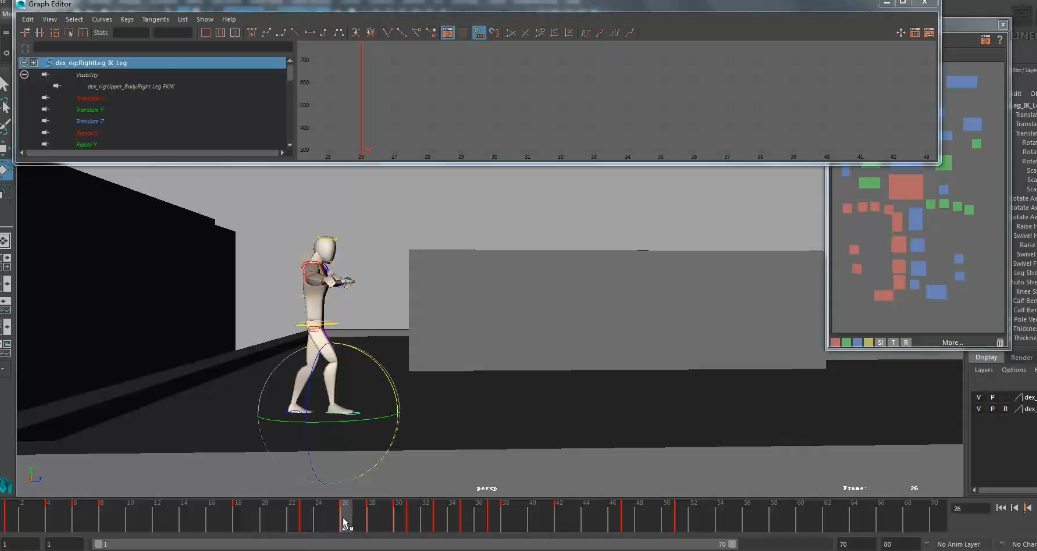Toggle Auto Load Graph Editor
The image size is (1037, 551).
coord(448,32)
